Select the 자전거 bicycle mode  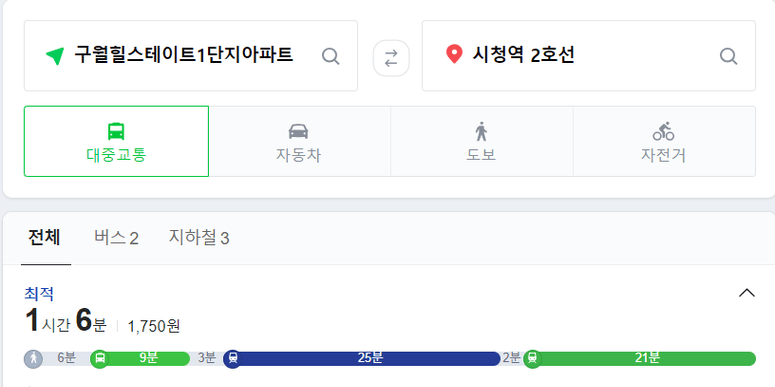(x=664, y=141)
